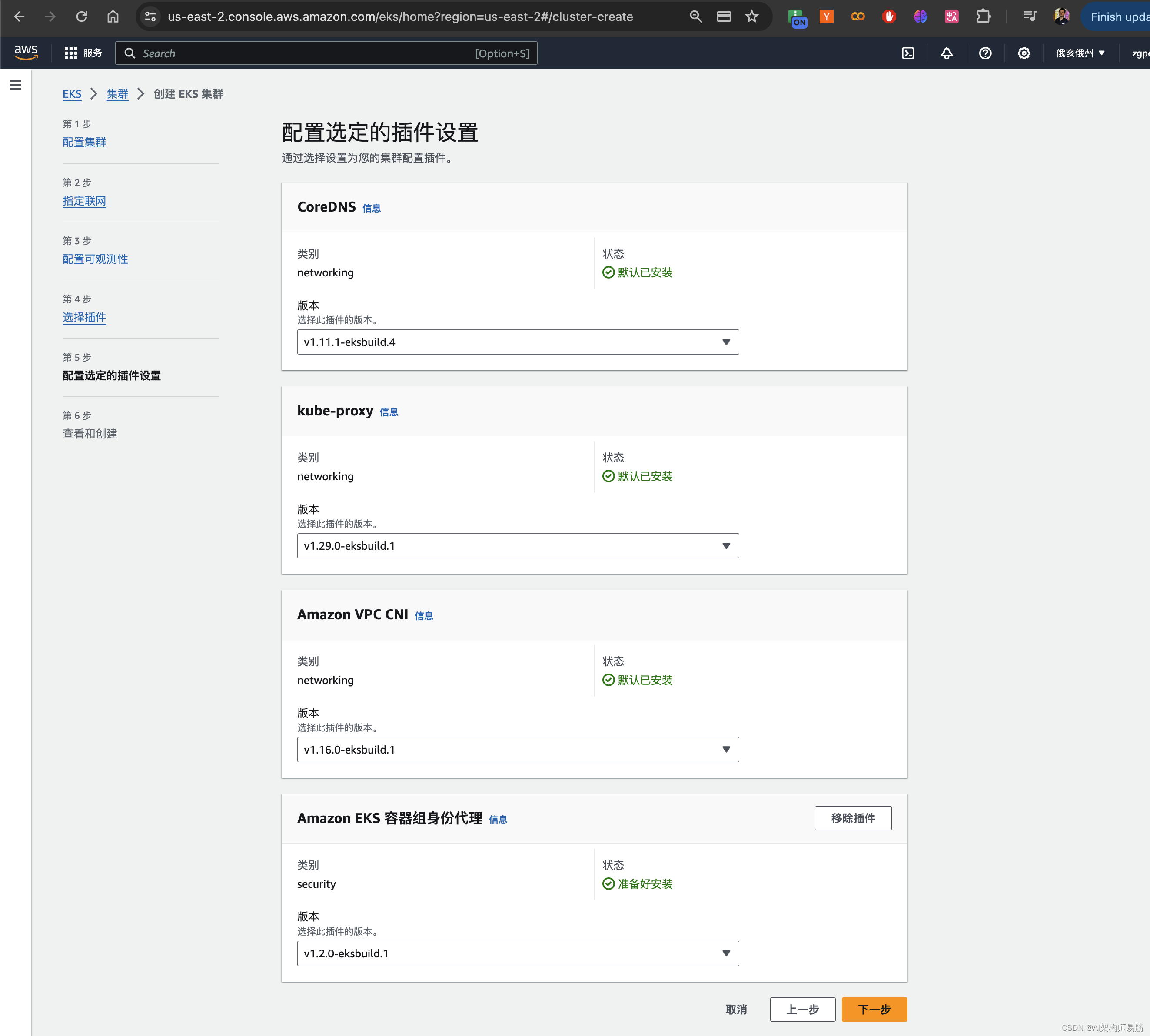Open the kube-proxy version dropdown
Image resolution: width=1150 pixels, height=1036 pixels.
tap(518, 546)
